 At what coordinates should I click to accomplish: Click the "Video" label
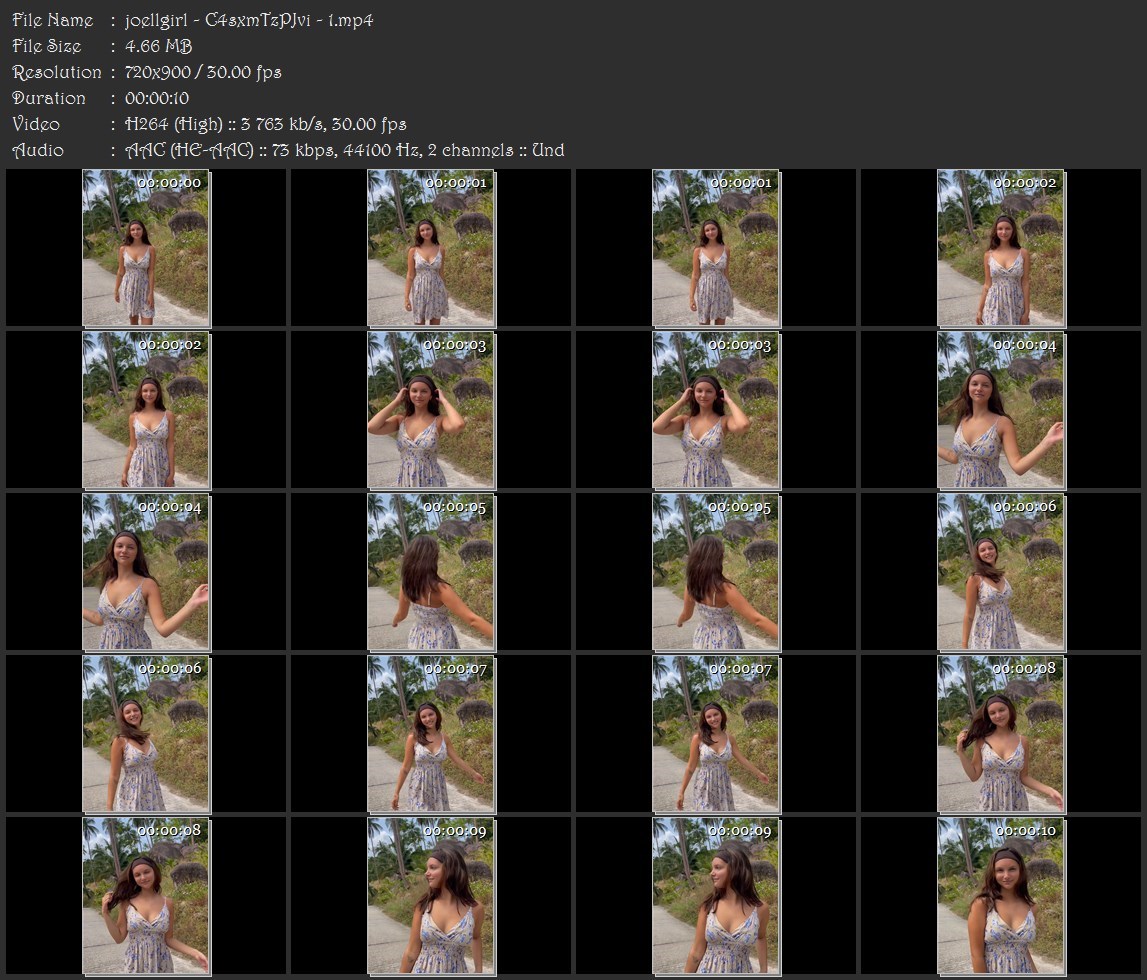[x=36, y=124]
